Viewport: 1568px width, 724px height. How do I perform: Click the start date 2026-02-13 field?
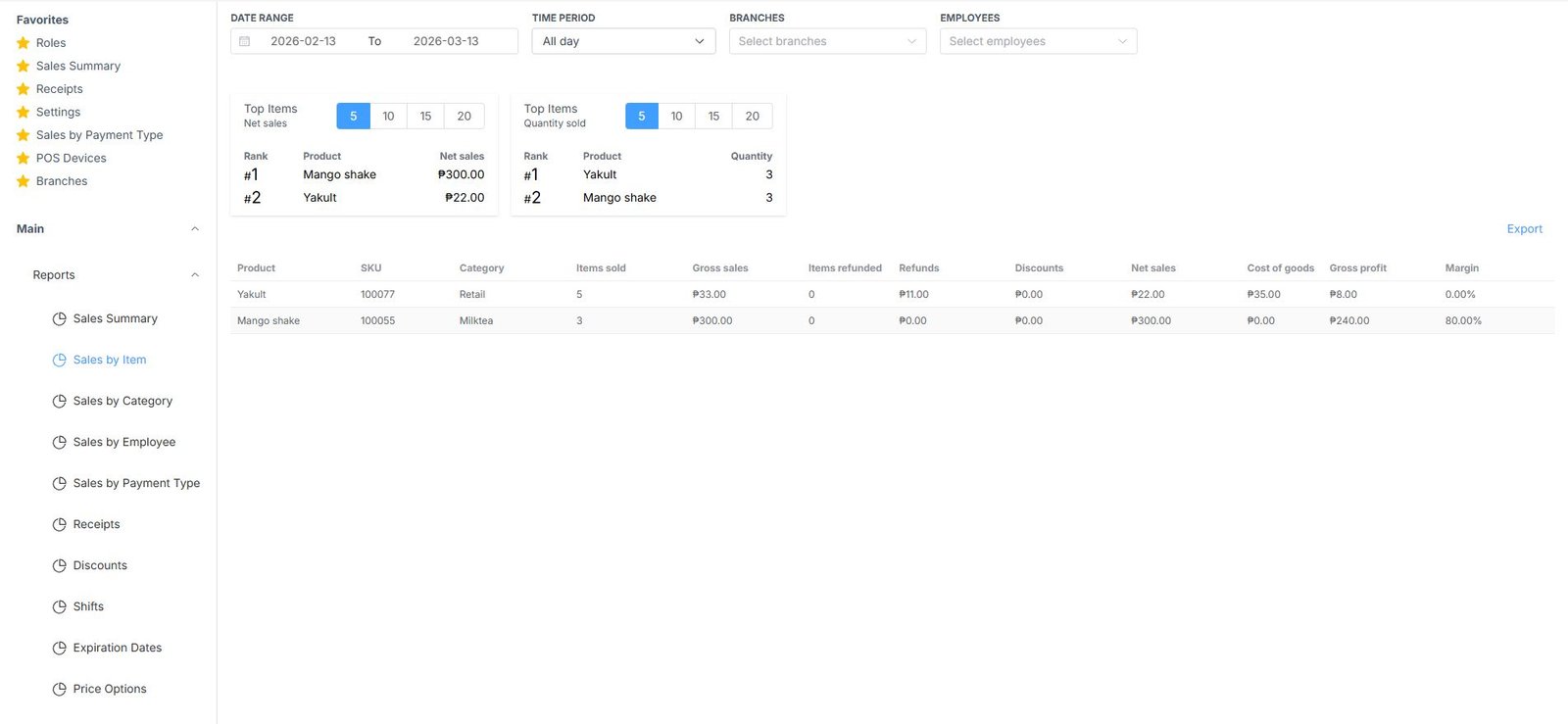303,41
